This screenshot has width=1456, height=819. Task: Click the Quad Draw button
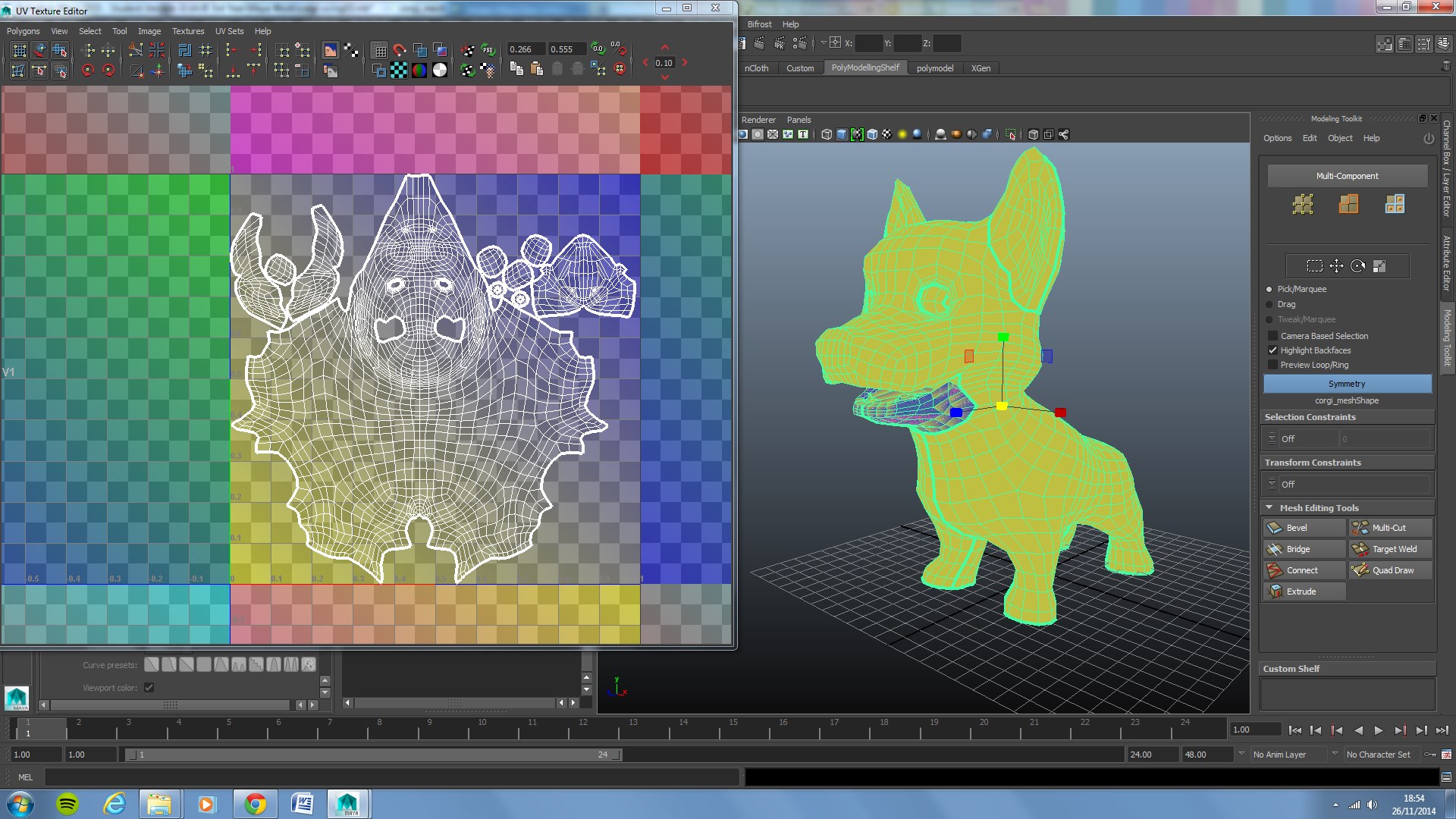tap(1390, 570)
